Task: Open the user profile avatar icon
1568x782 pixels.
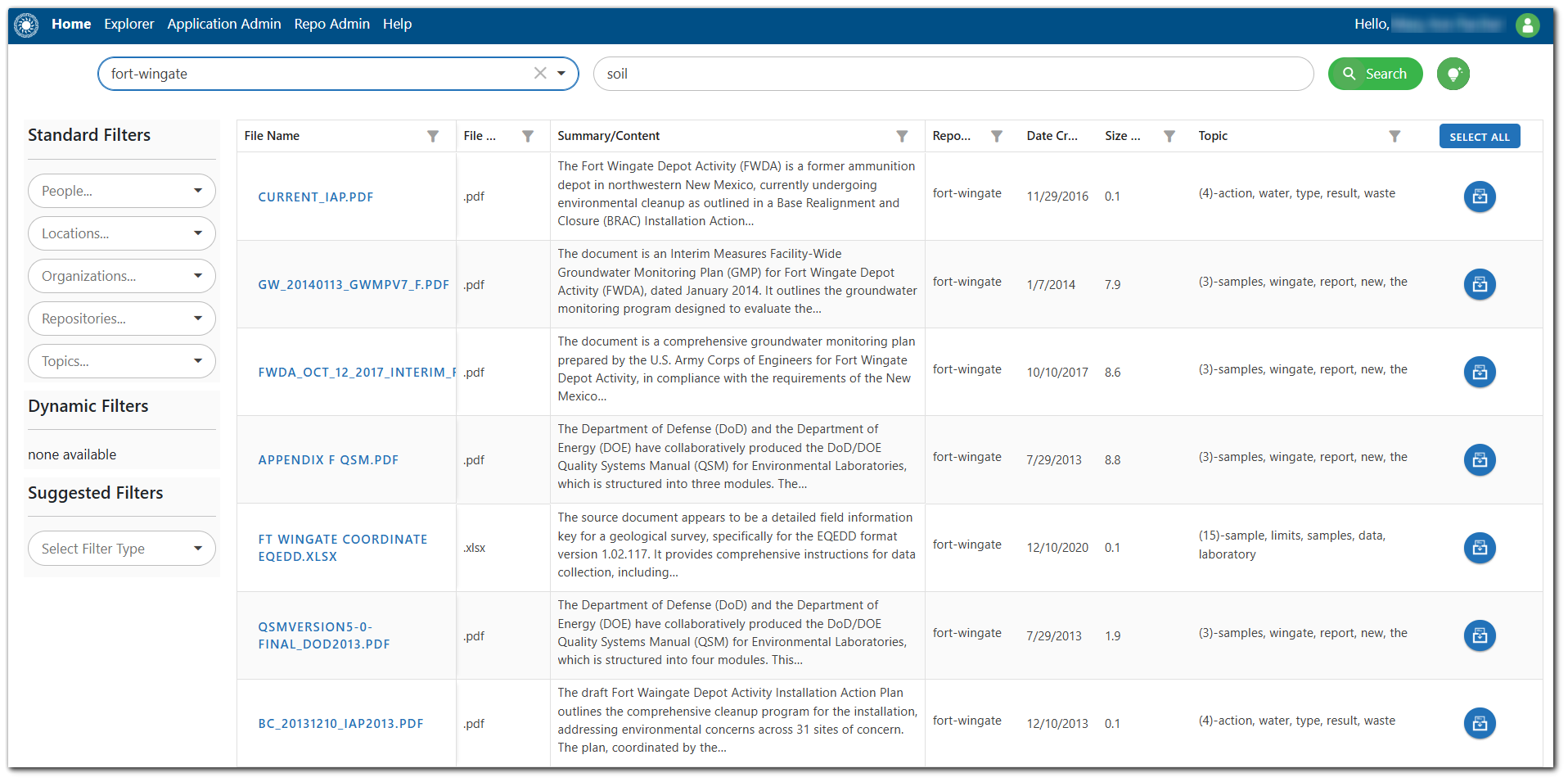Action: [1527, 25]
